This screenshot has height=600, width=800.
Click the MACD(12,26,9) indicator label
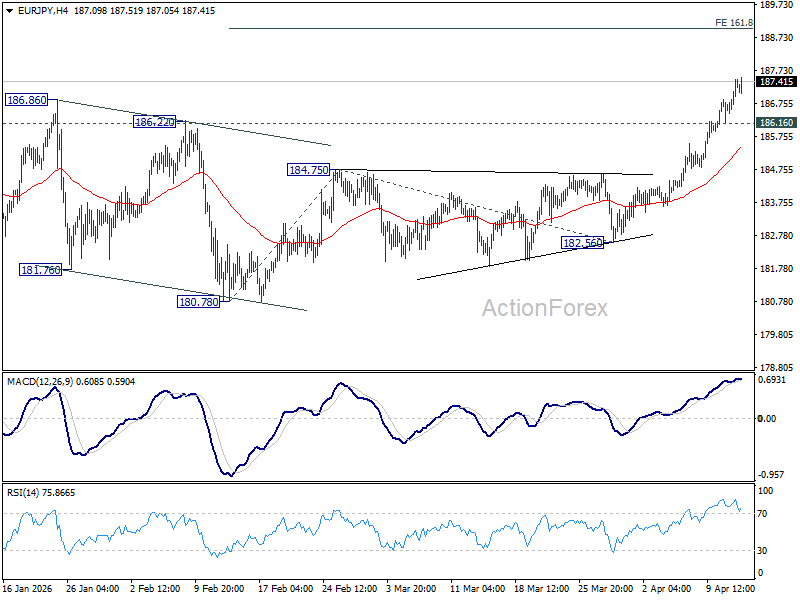(40, 382)
